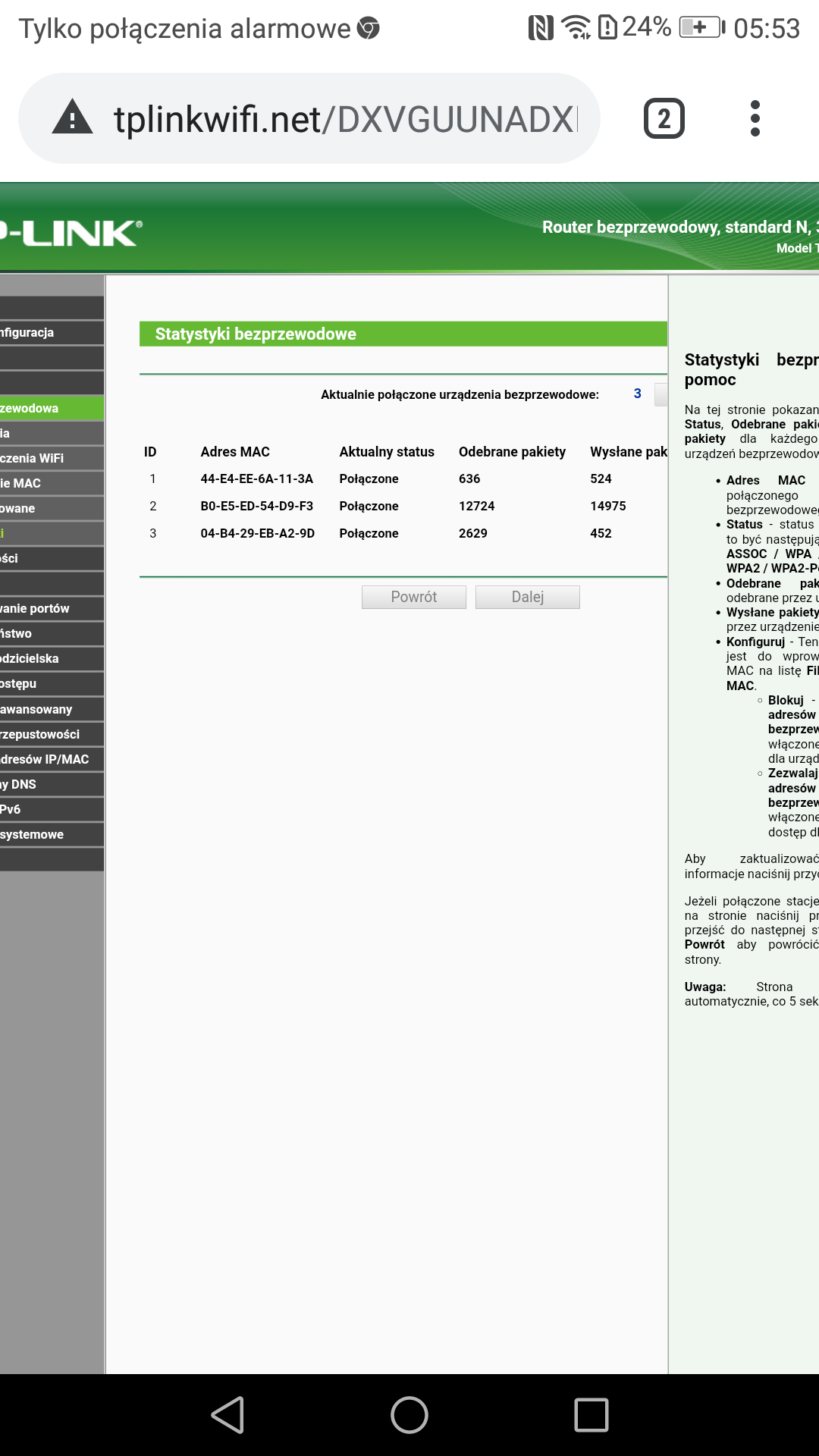Click the TP-LINK logo
Screen dimensions: 819x1456
tap(70, 233)
